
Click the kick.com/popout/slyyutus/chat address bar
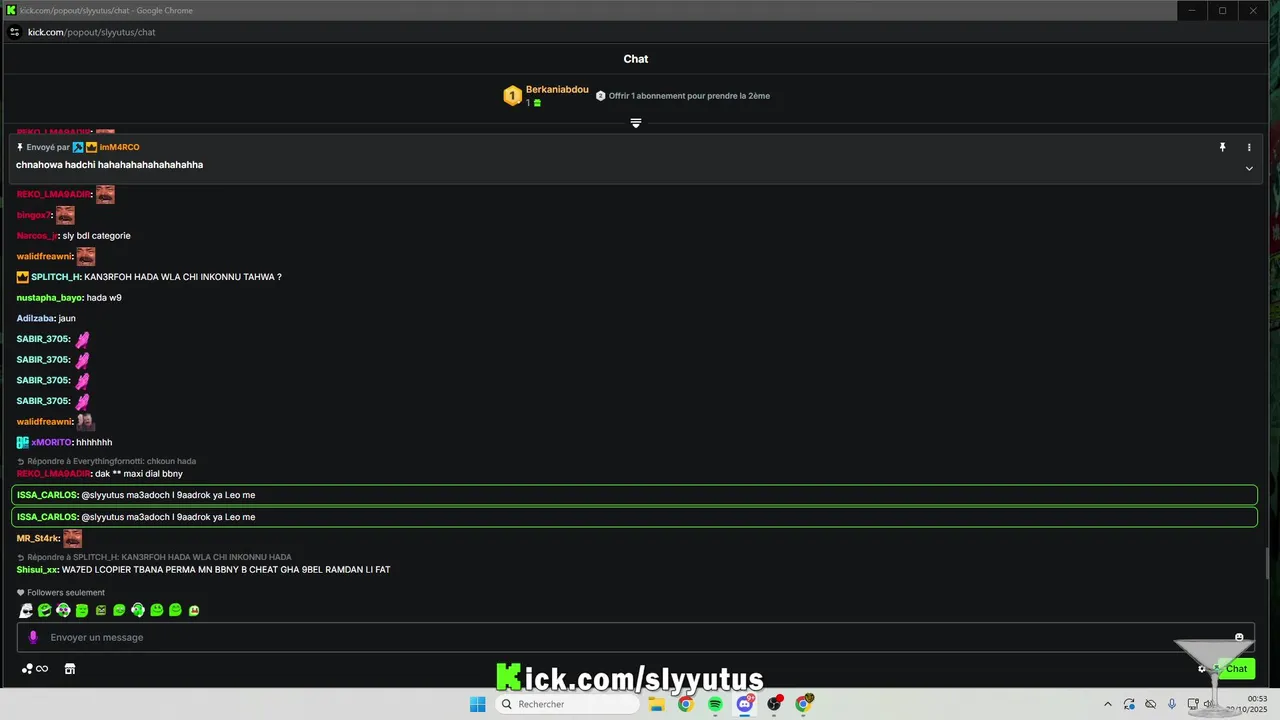92,32
